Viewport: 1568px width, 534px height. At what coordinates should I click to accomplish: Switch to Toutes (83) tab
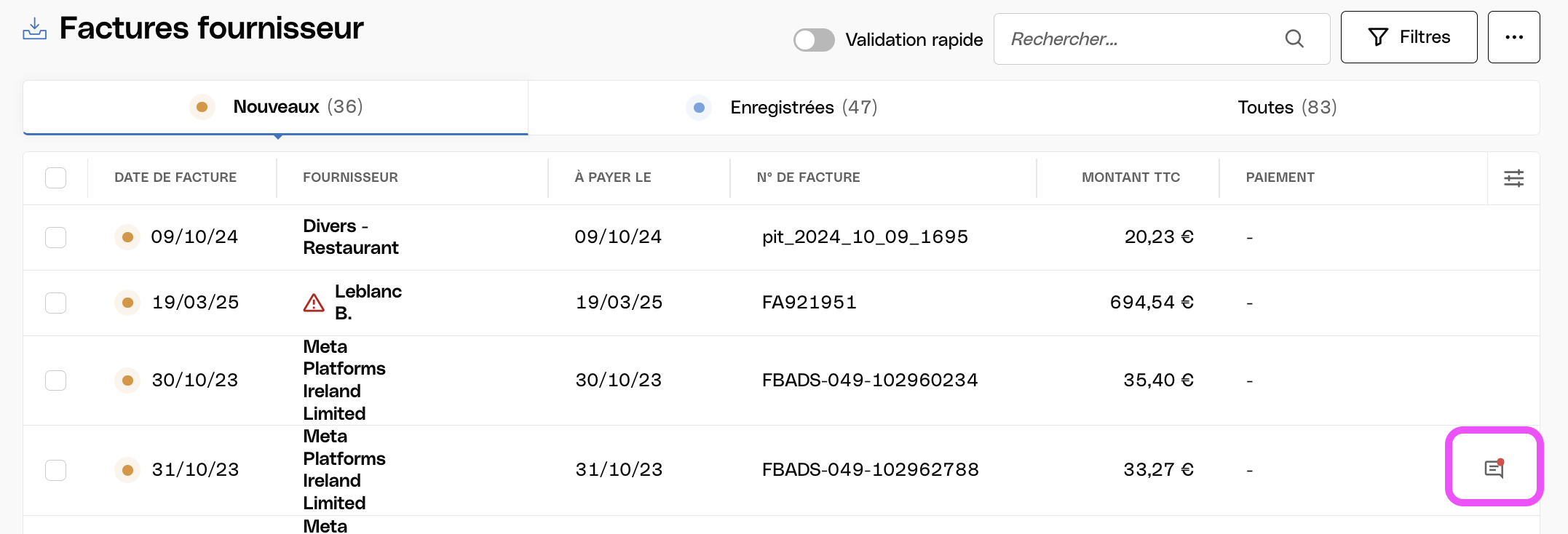[x=1287, y=108]
